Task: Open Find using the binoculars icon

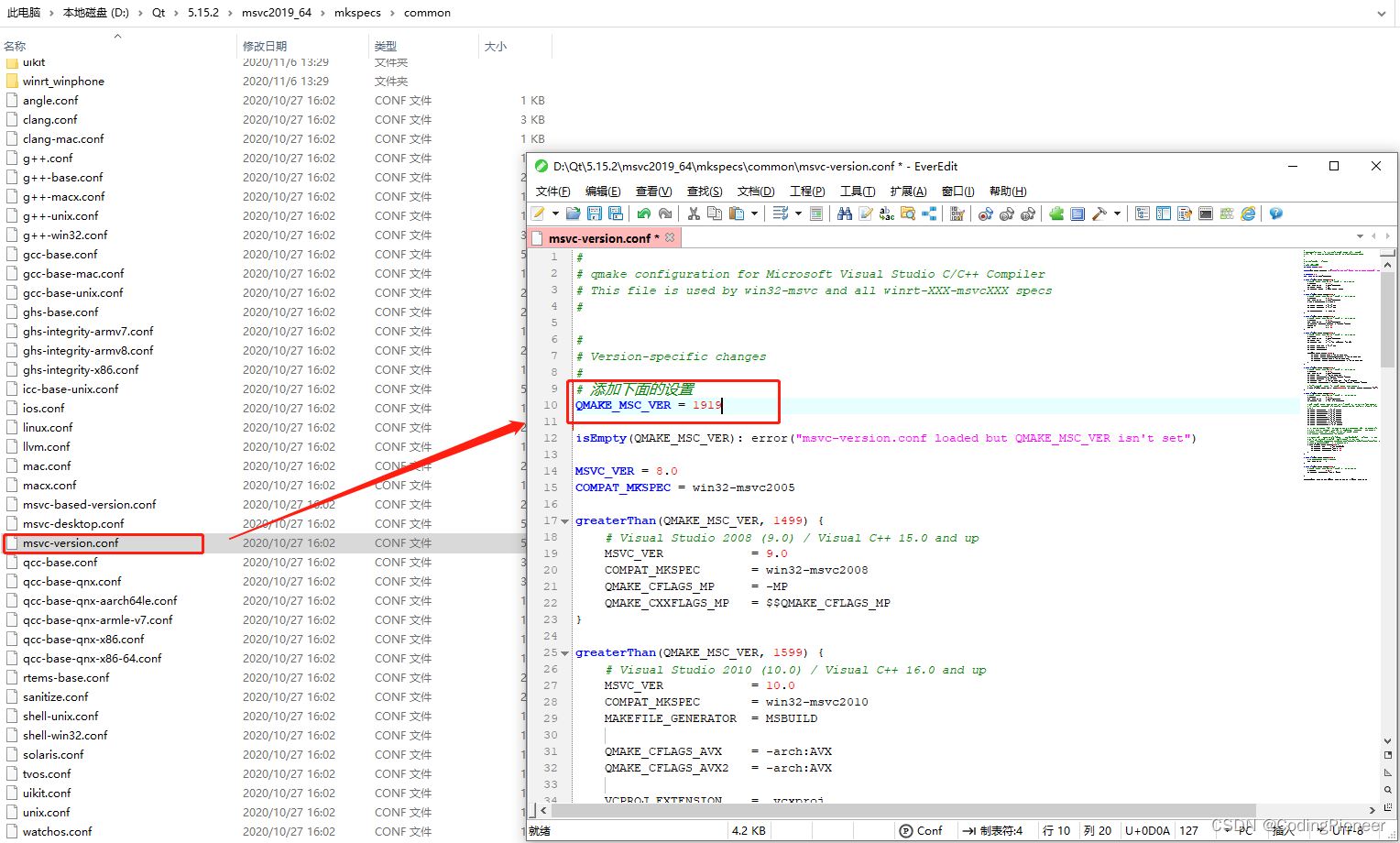Action: click(844, 213)
